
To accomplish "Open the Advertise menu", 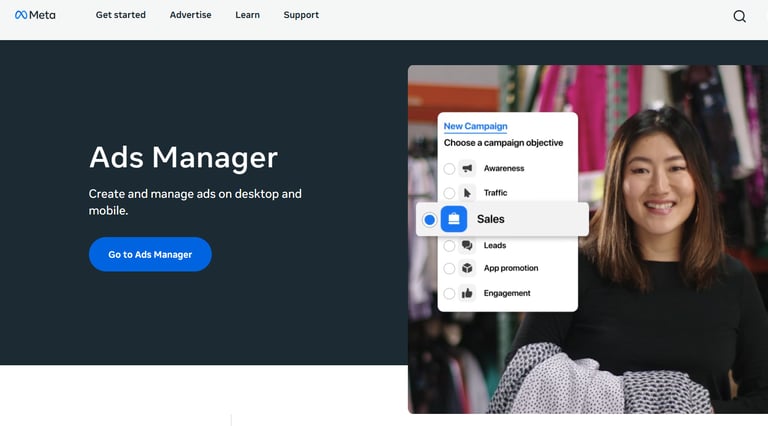I will 191,15.
